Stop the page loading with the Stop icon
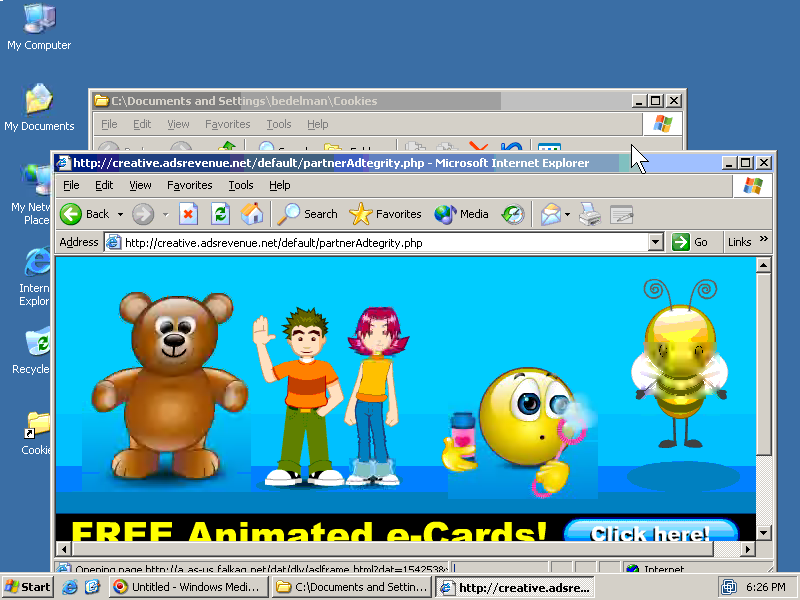Screen dimensions: 800x600 pos(188,214)
